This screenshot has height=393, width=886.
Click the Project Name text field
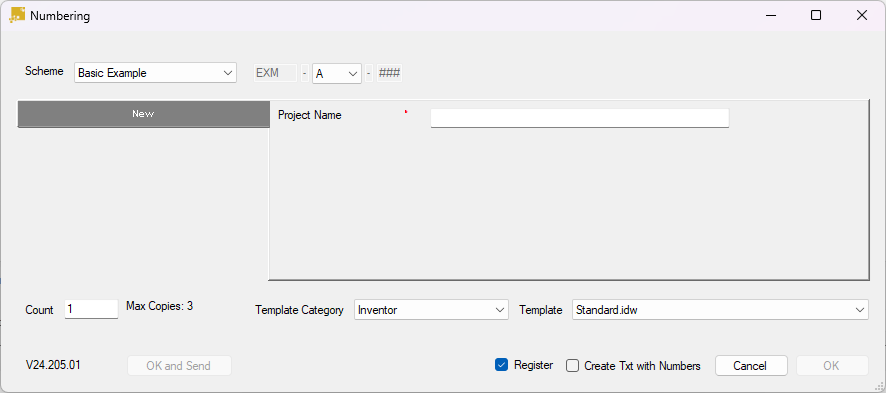(x=580, y=118)
